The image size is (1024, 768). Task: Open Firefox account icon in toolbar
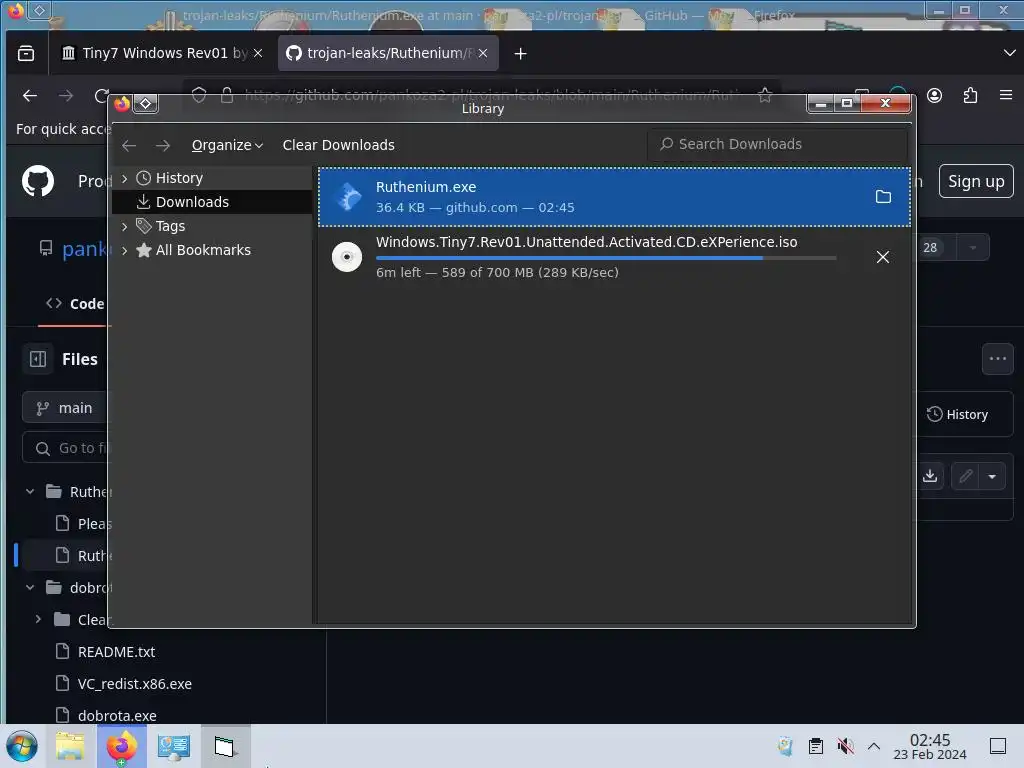(935, 95)
